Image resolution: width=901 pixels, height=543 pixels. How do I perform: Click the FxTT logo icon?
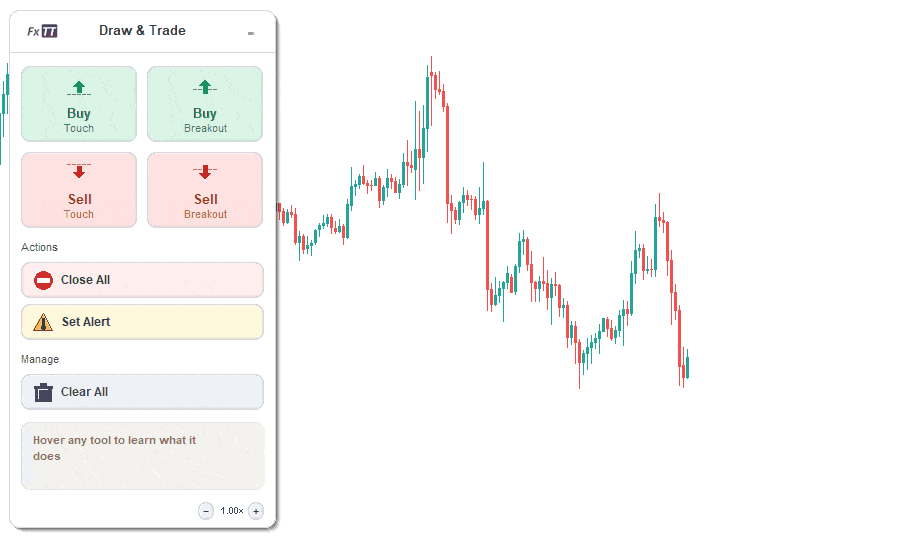(x=43, y=31)
